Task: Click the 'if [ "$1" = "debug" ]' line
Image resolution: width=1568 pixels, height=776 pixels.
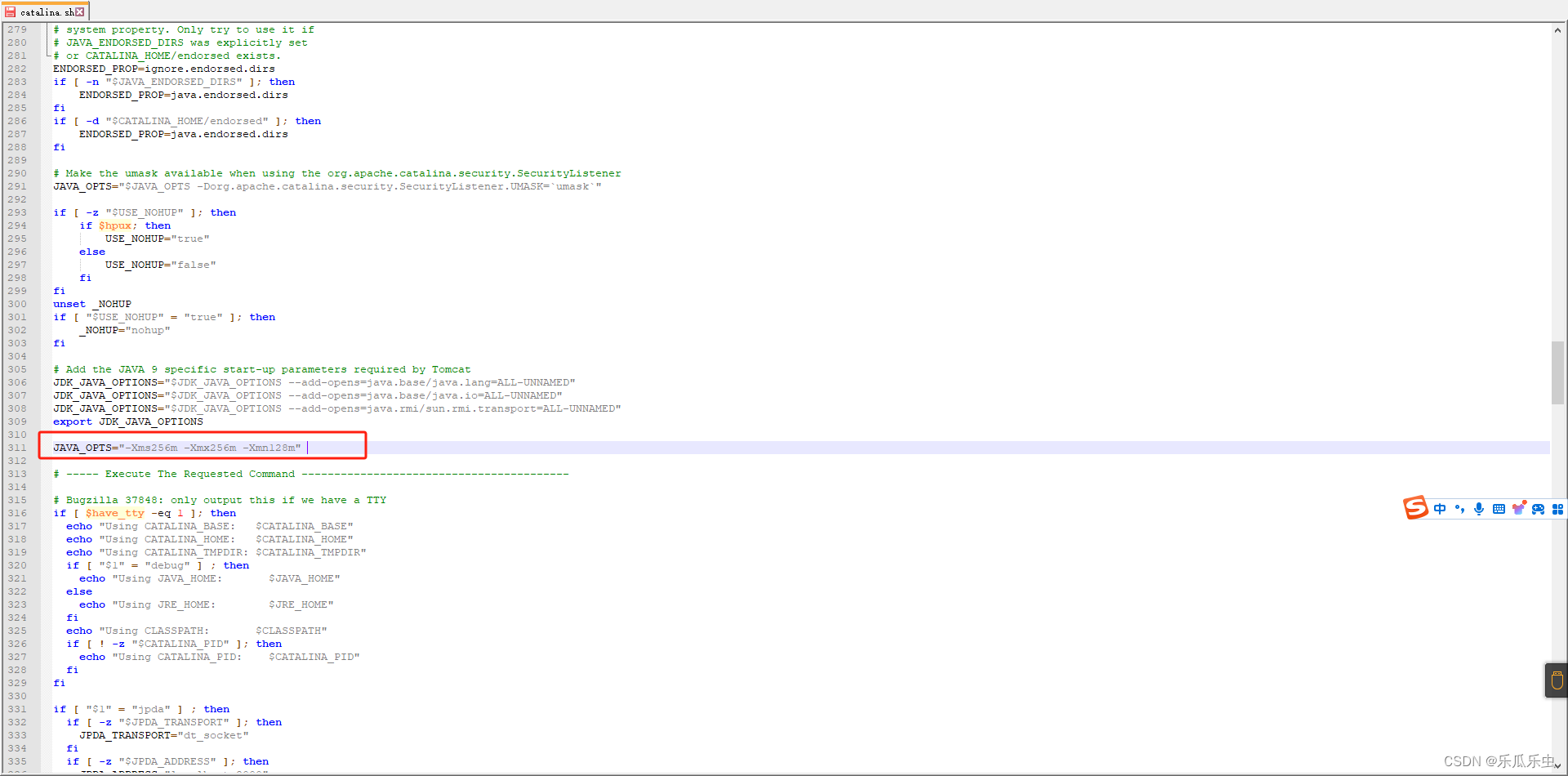Action: coord(158,565)
